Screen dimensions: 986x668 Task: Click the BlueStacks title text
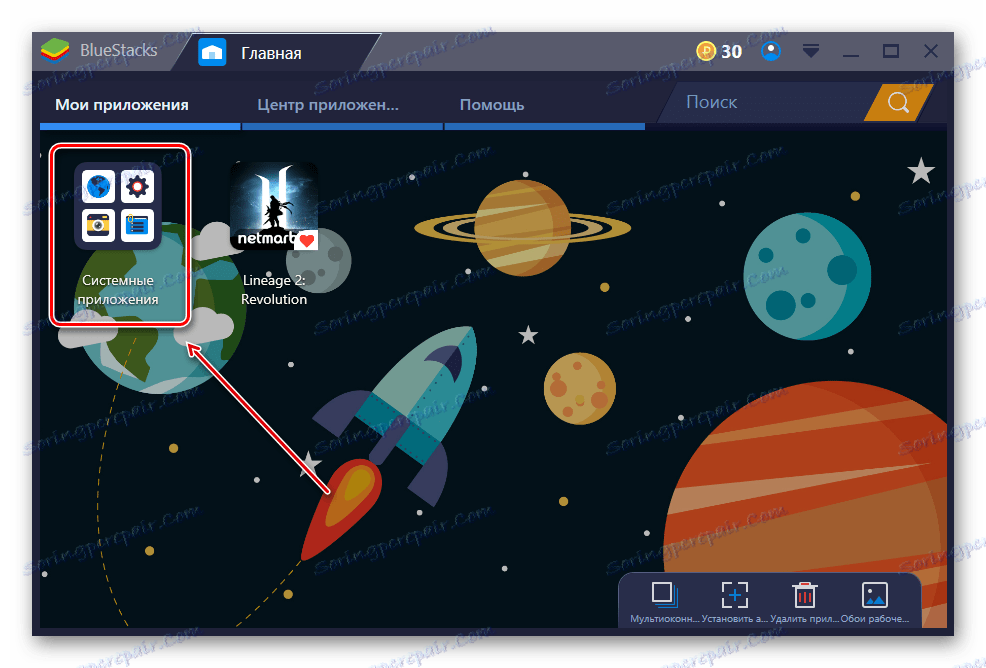coord(118,50)
